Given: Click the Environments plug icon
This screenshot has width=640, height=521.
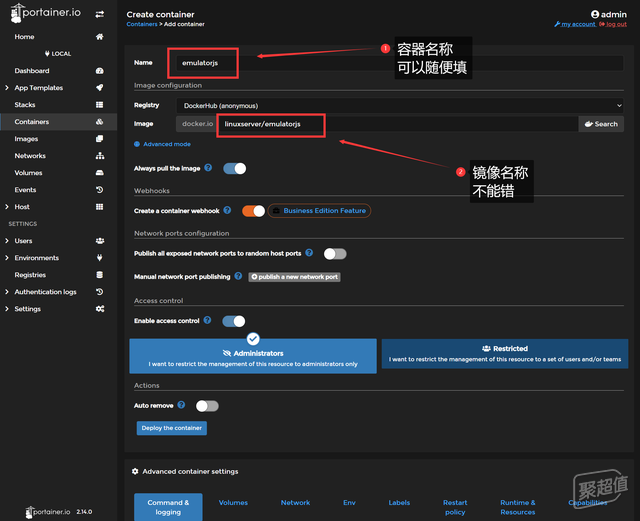Looking at the screenshot, I should [100, 258].
